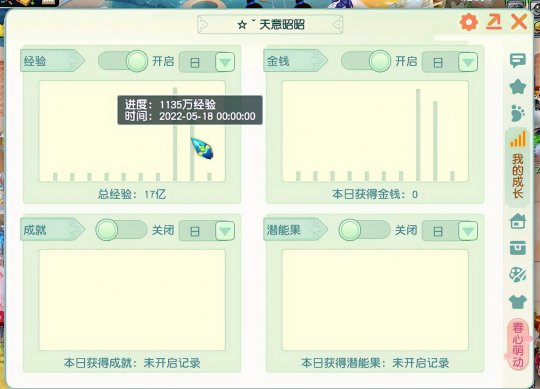Select the star sidebar icon
Image resolution: width=540 pixels, height=389 pixels.
coord(518,86)
